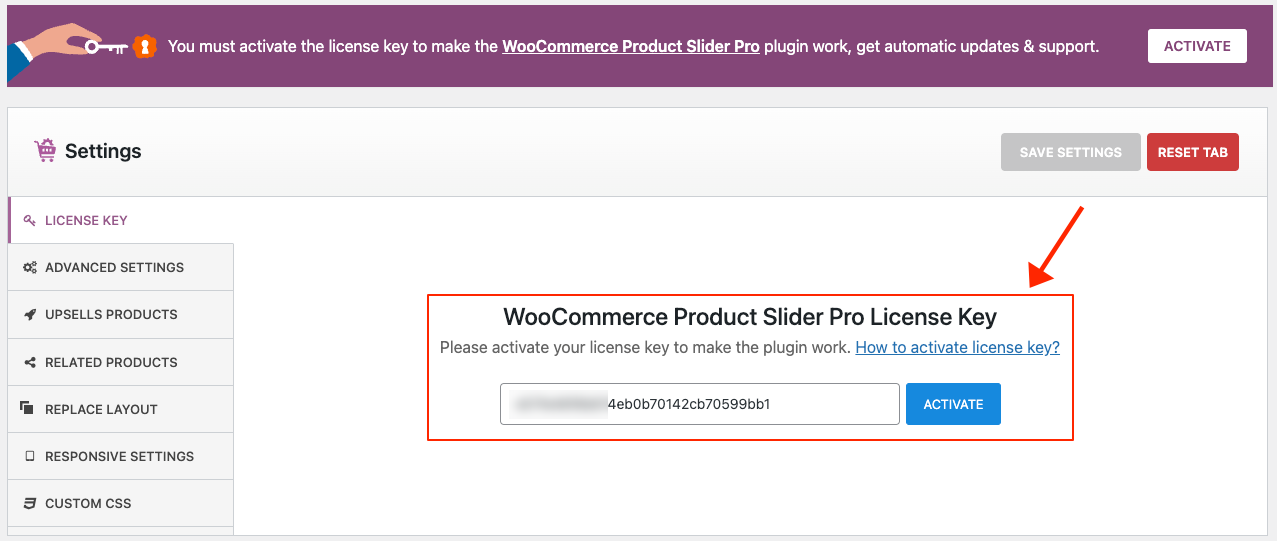This screenshot has width=1277, height=541.
Task: Click the CSS3 shield icon
Action: point(30,504)
